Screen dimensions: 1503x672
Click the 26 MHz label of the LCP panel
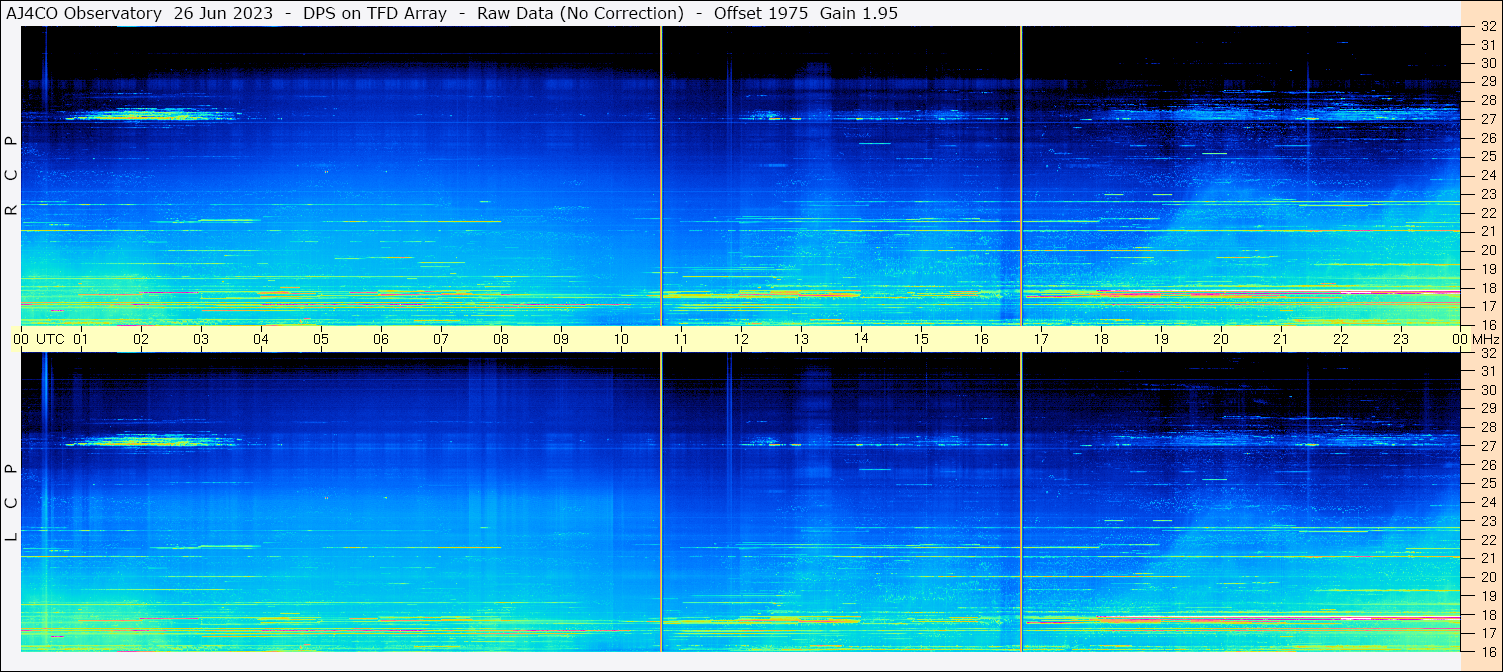coord(1487,465)
